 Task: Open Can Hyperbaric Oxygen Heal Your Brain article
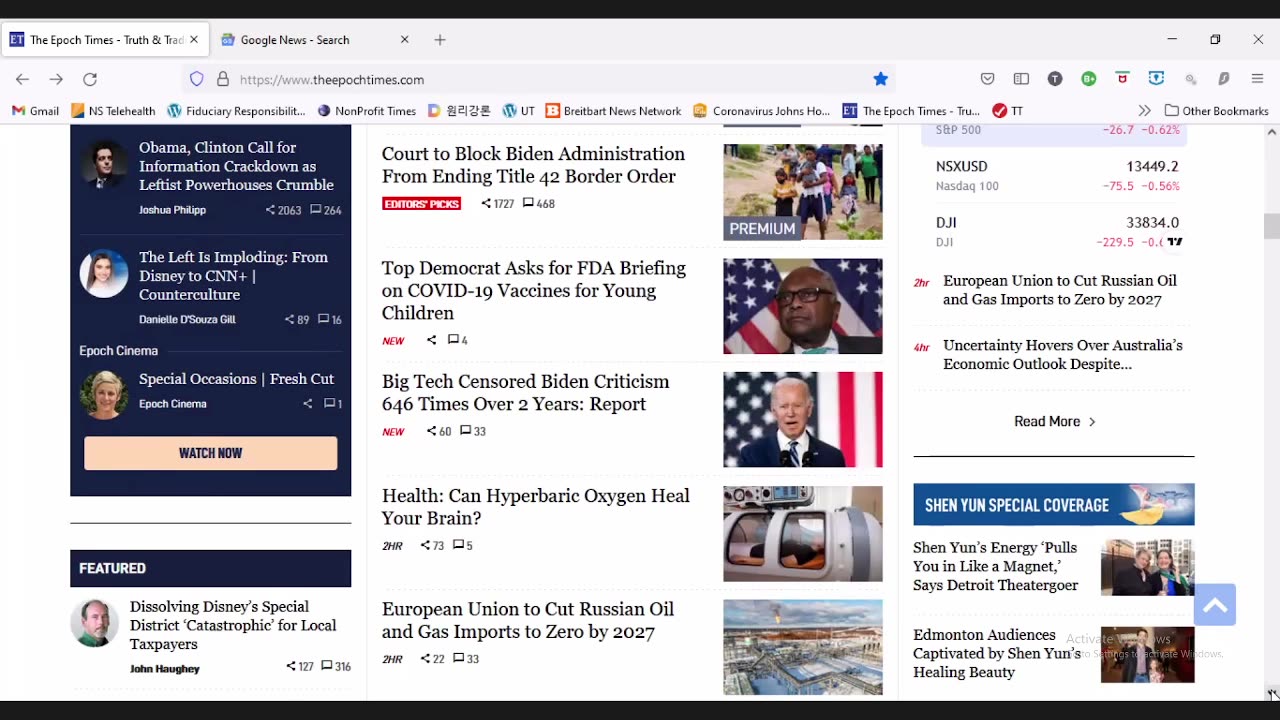click(x=536, y=507)
